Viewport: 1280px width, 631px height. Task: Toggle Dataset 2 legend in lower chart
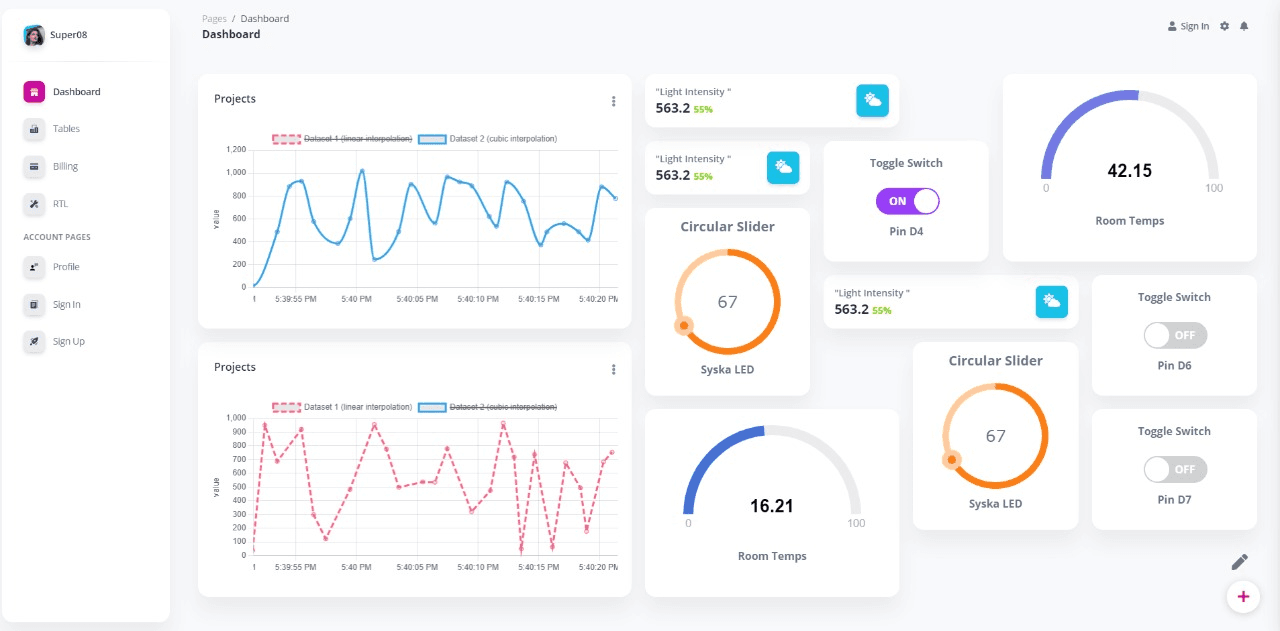488,407
